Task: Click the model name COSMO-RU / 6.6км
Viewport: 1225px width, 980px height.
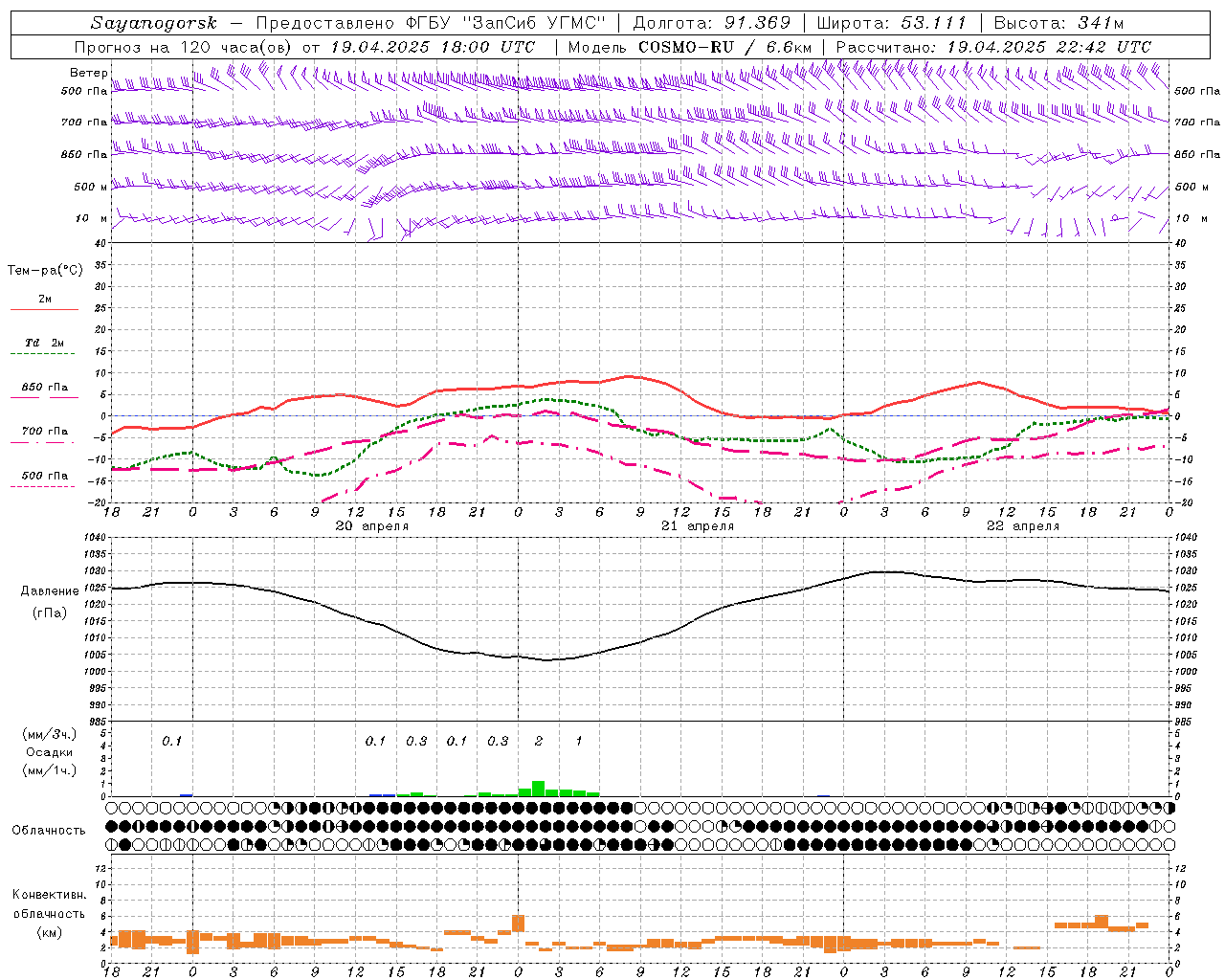Action: click(x=724, y=47)
